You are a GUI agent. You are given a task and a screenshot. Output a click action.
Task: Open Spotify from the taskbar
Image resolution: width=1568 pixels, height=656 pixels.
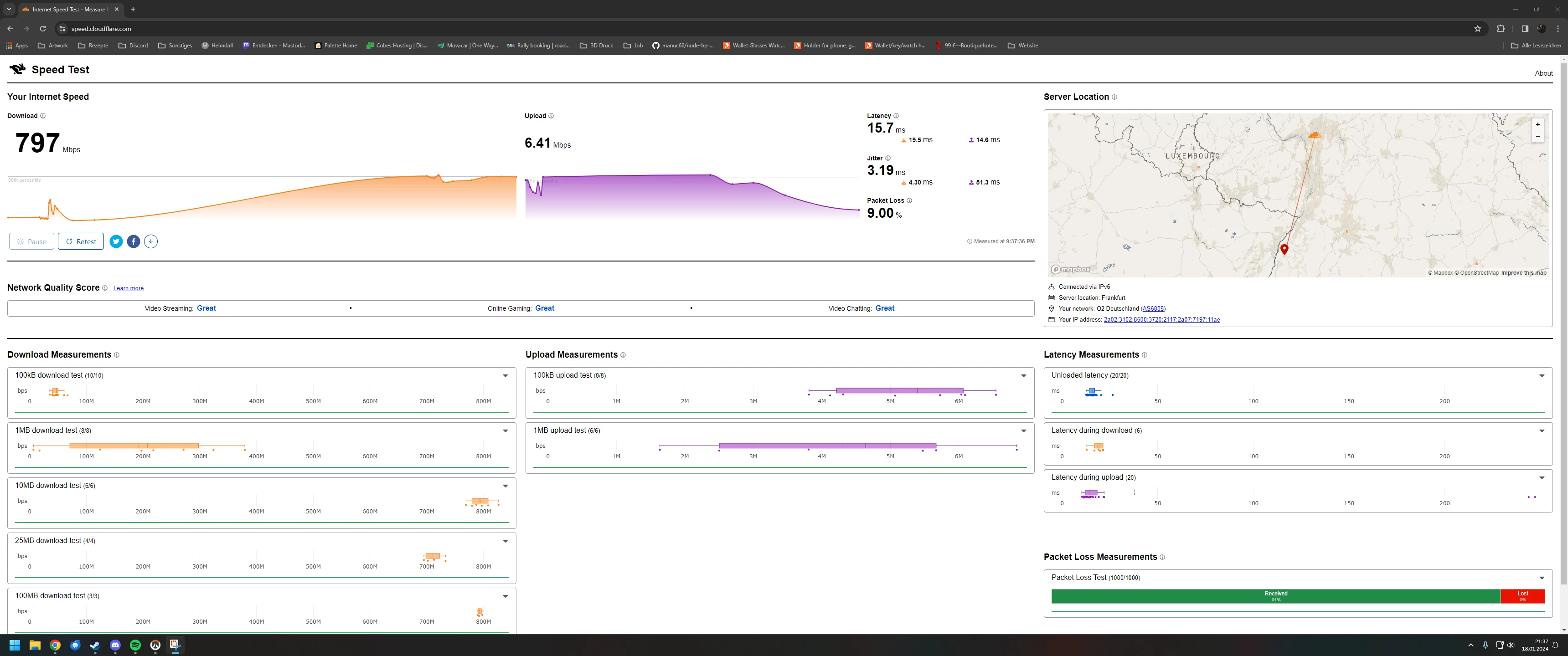[135, 645]
